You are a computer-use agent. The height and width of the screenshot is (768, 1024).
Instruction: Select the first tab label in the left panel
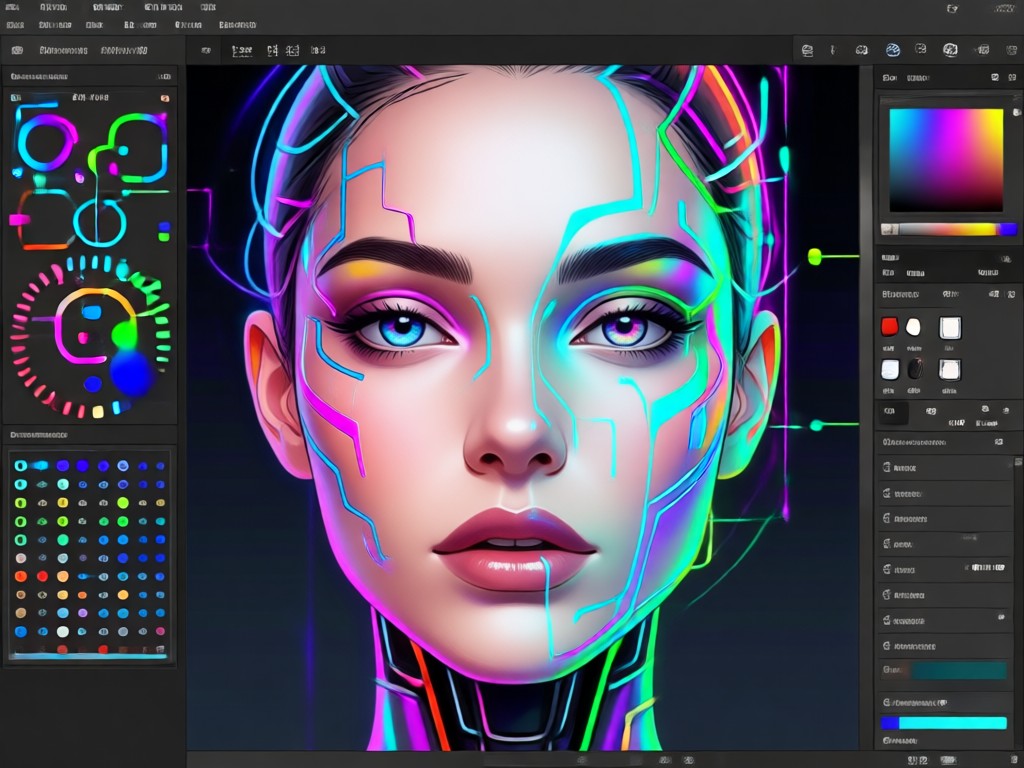63,50
